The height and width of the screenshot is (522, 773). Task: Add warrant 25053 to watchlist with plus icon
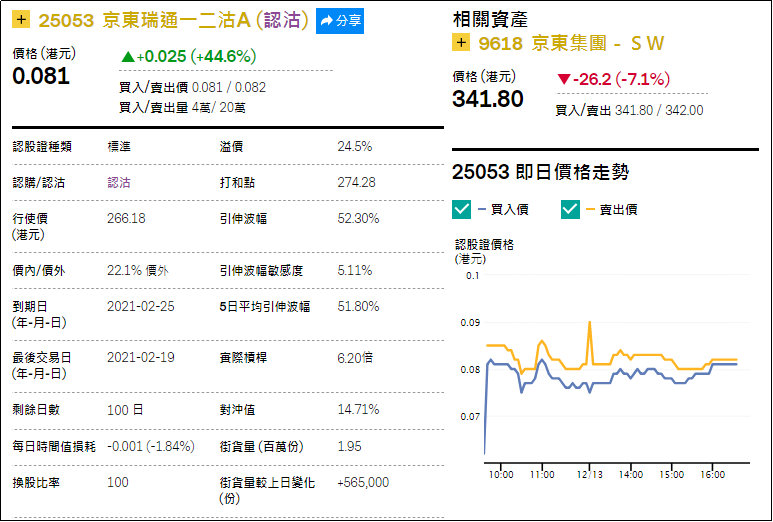(x=21, y=20)
